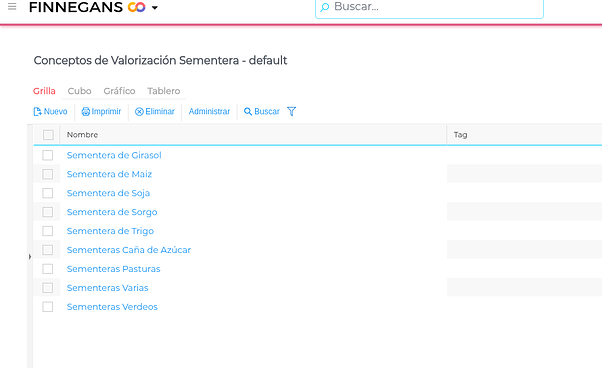Screen dimensions: 602x368
Task: Sort by the Nombre column header
Action: coord(82,135)
